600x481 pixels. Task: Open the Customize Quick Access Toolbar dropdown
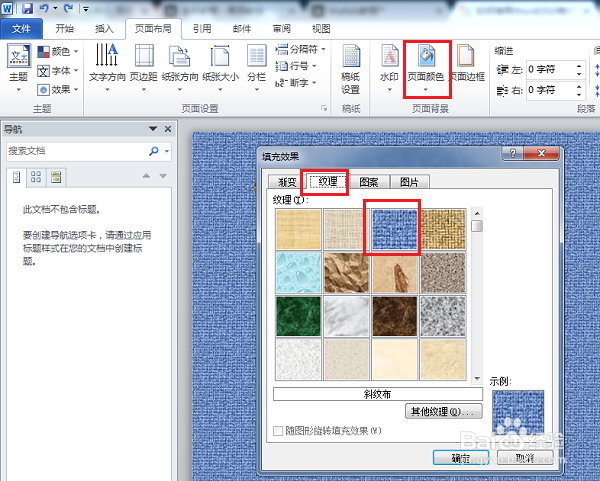(86, 9)
